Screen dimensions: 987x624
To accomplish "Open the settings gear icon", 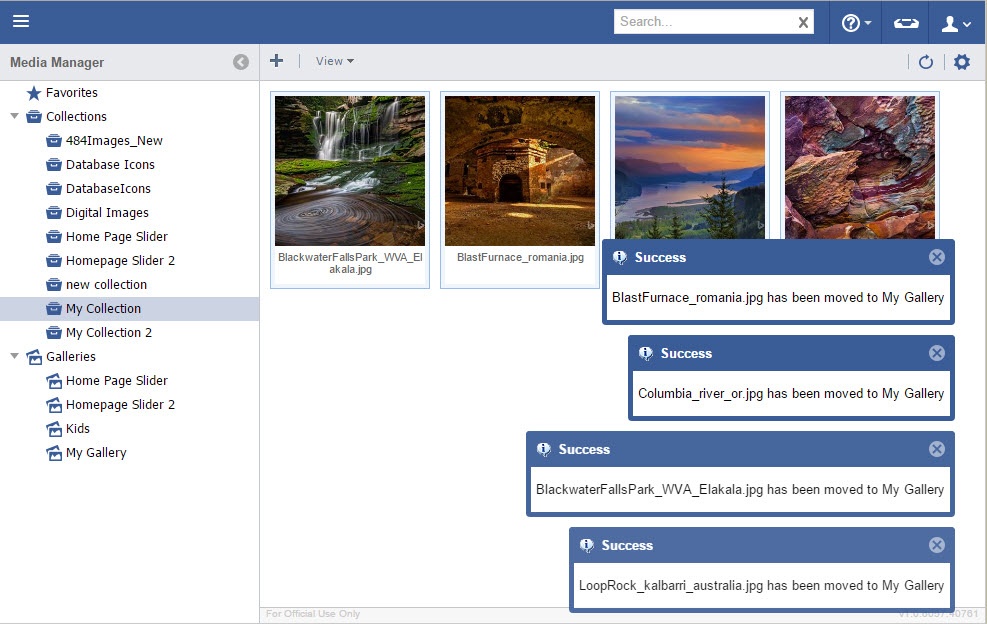I will pos(962,62).
